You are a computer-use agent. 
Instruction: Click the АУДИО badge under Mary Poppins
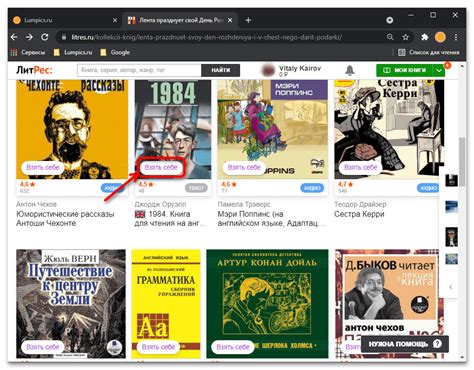[x=312, y=188]
